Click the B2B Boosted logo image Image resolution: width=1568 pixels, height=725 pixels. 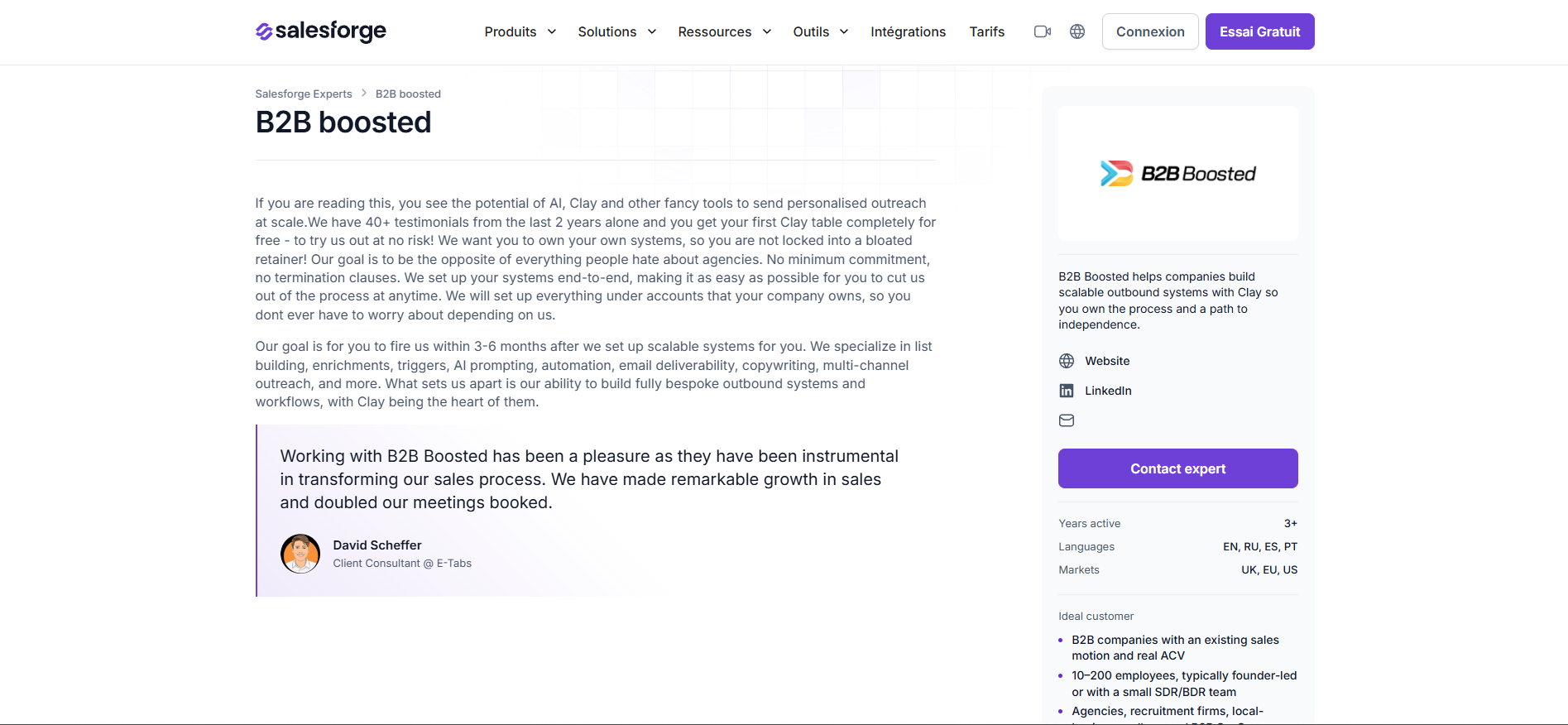click(1178, 174)
